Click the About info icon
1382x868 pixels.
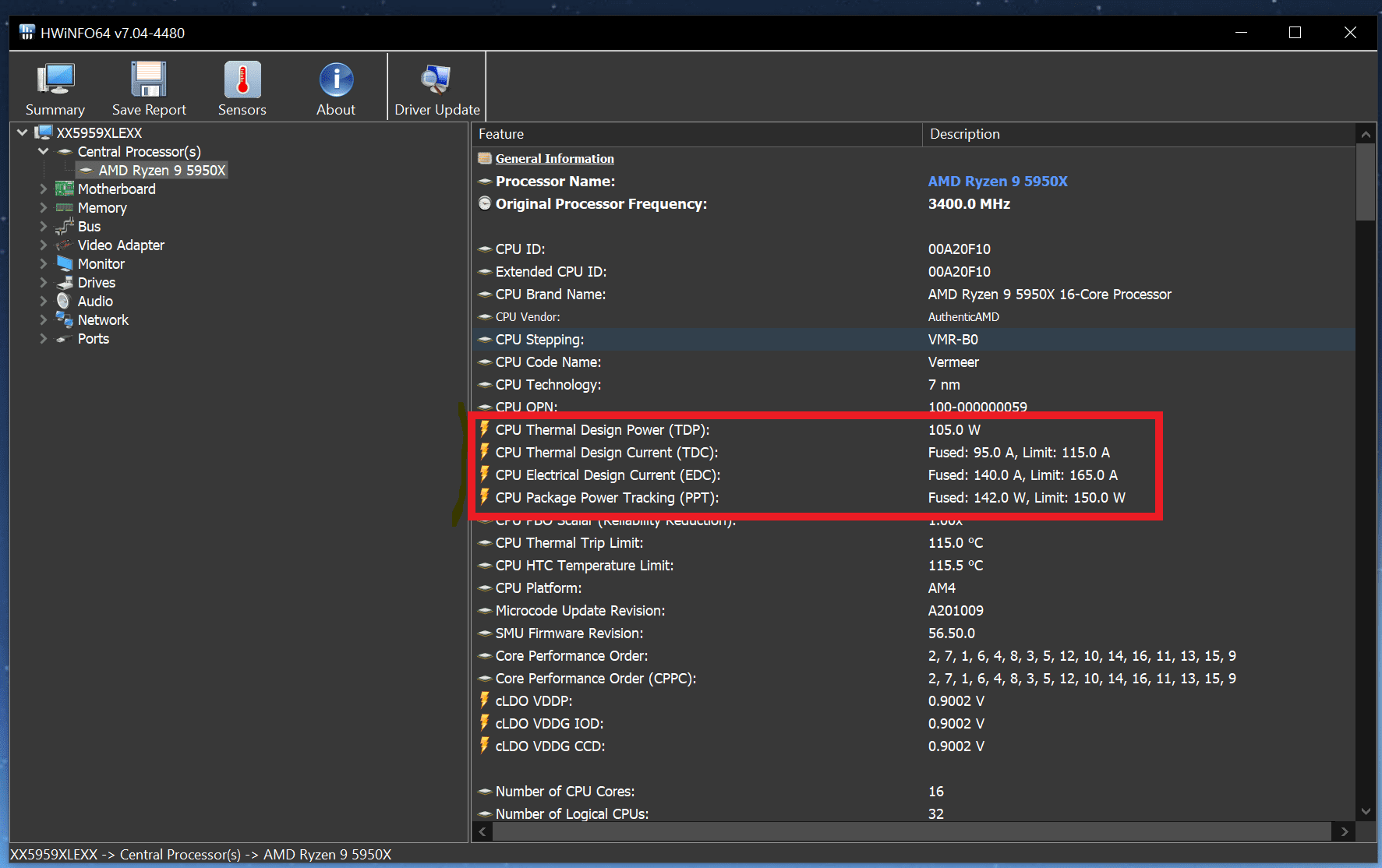pos(336,79)
